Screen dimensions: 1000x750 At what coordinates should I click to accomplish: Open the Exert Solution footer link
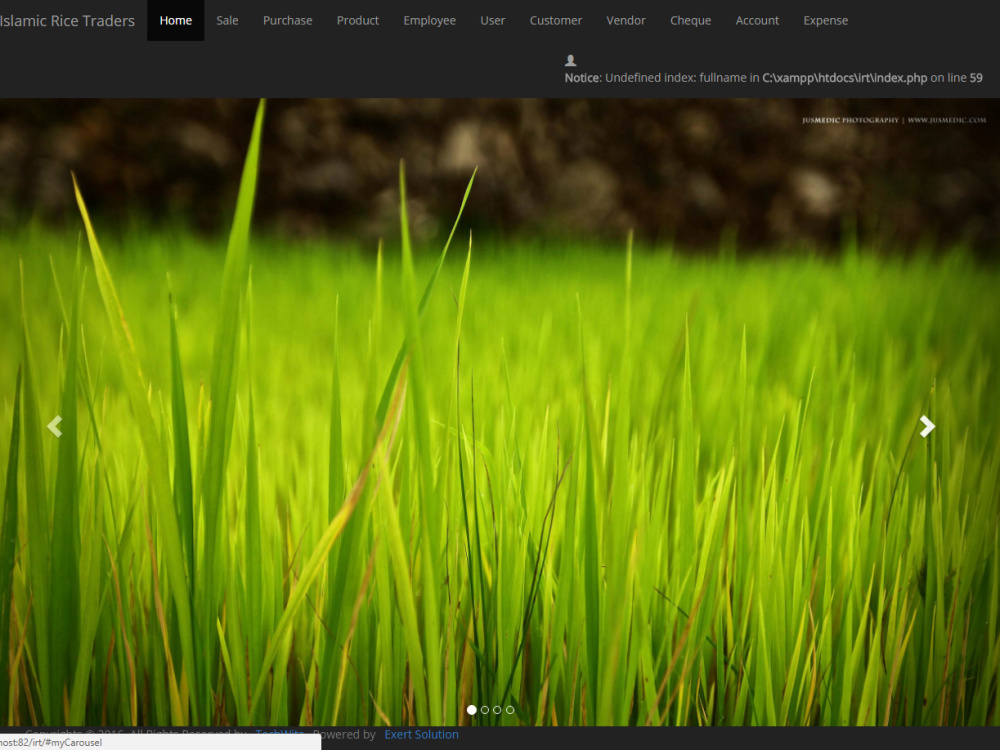pos(421,735)
